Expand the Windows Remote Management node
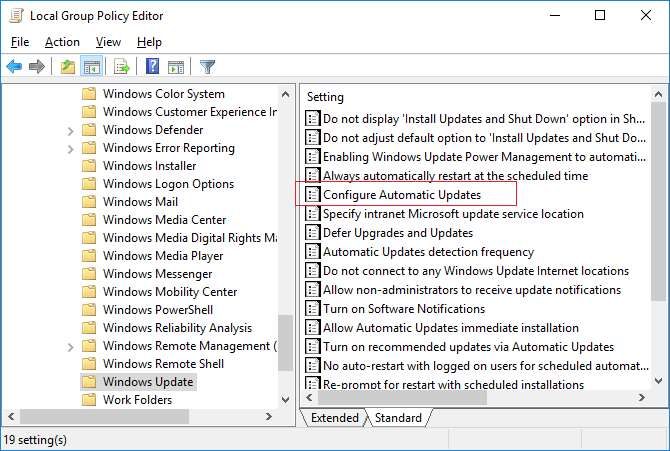Viewport: 670px width, 451px height. click(x=69, y=346)
